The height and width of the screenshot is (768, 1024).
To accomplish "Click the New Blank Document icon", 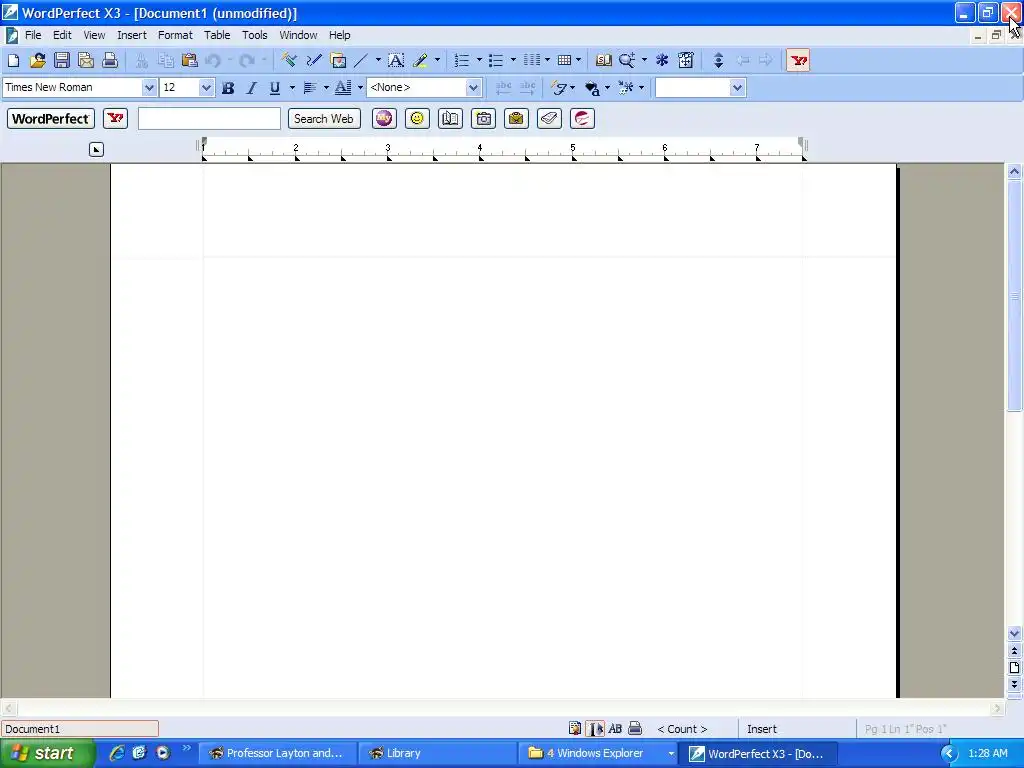I will click(x=13, y=61).
